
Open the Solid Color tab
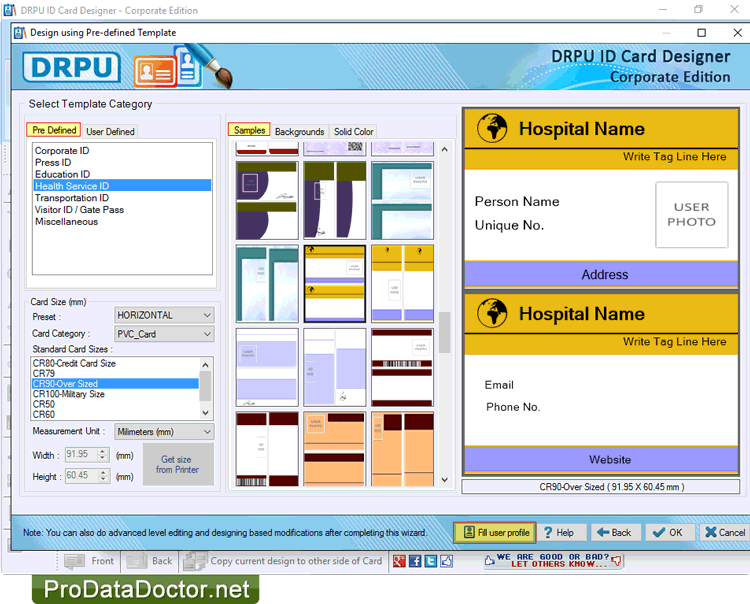353,132
